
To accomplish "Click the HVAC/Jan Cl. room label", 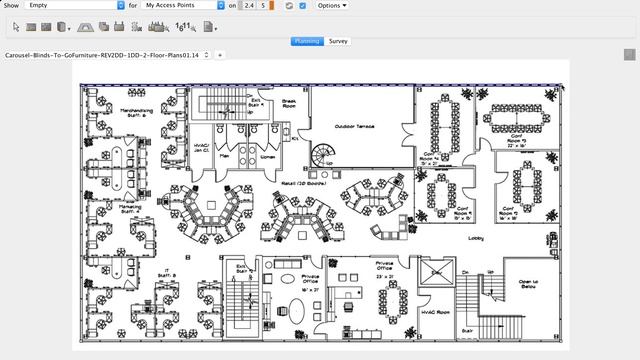I will tap(201, 148).
